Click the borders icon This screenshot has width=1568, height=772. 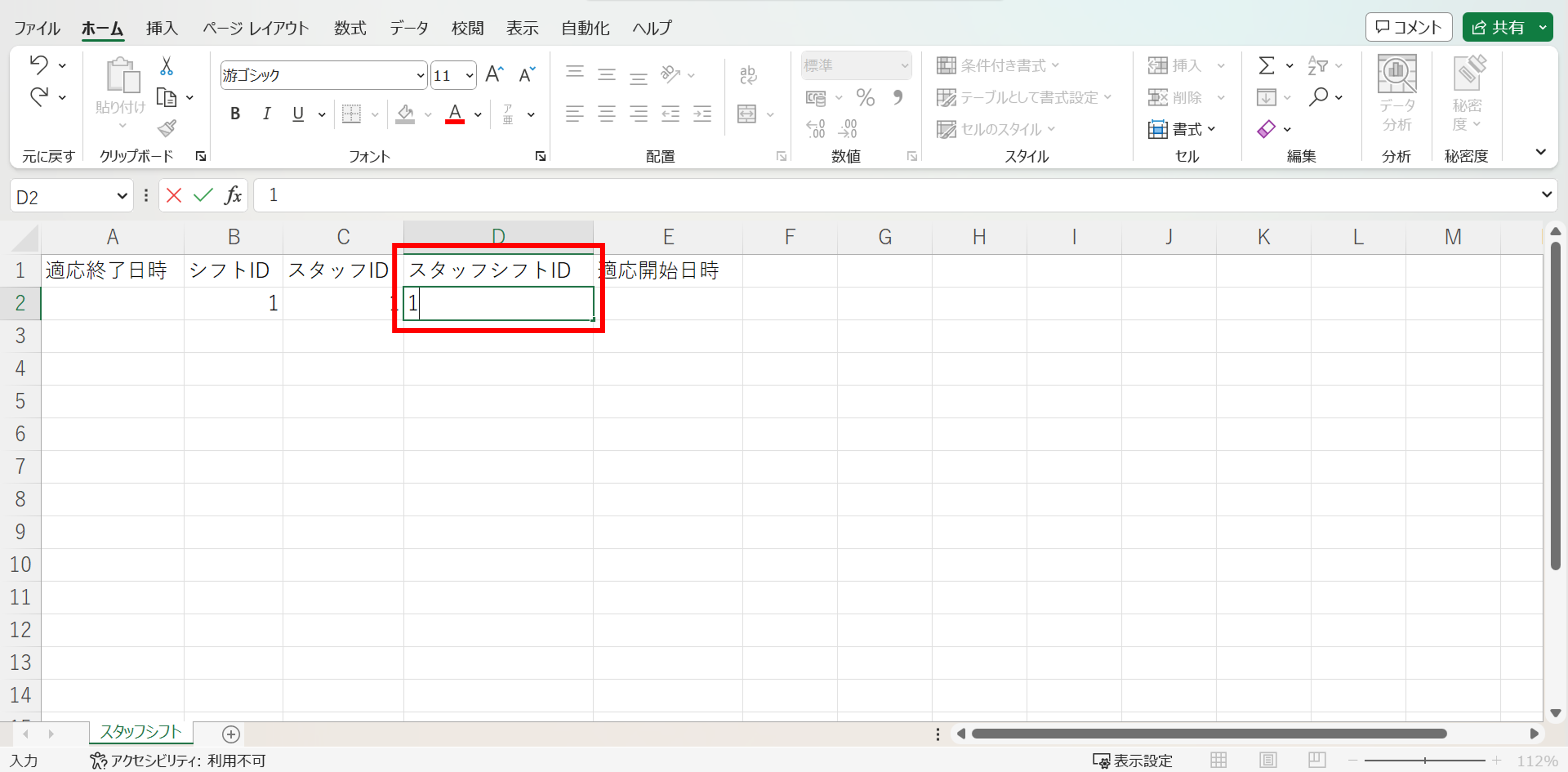point(351,114)
